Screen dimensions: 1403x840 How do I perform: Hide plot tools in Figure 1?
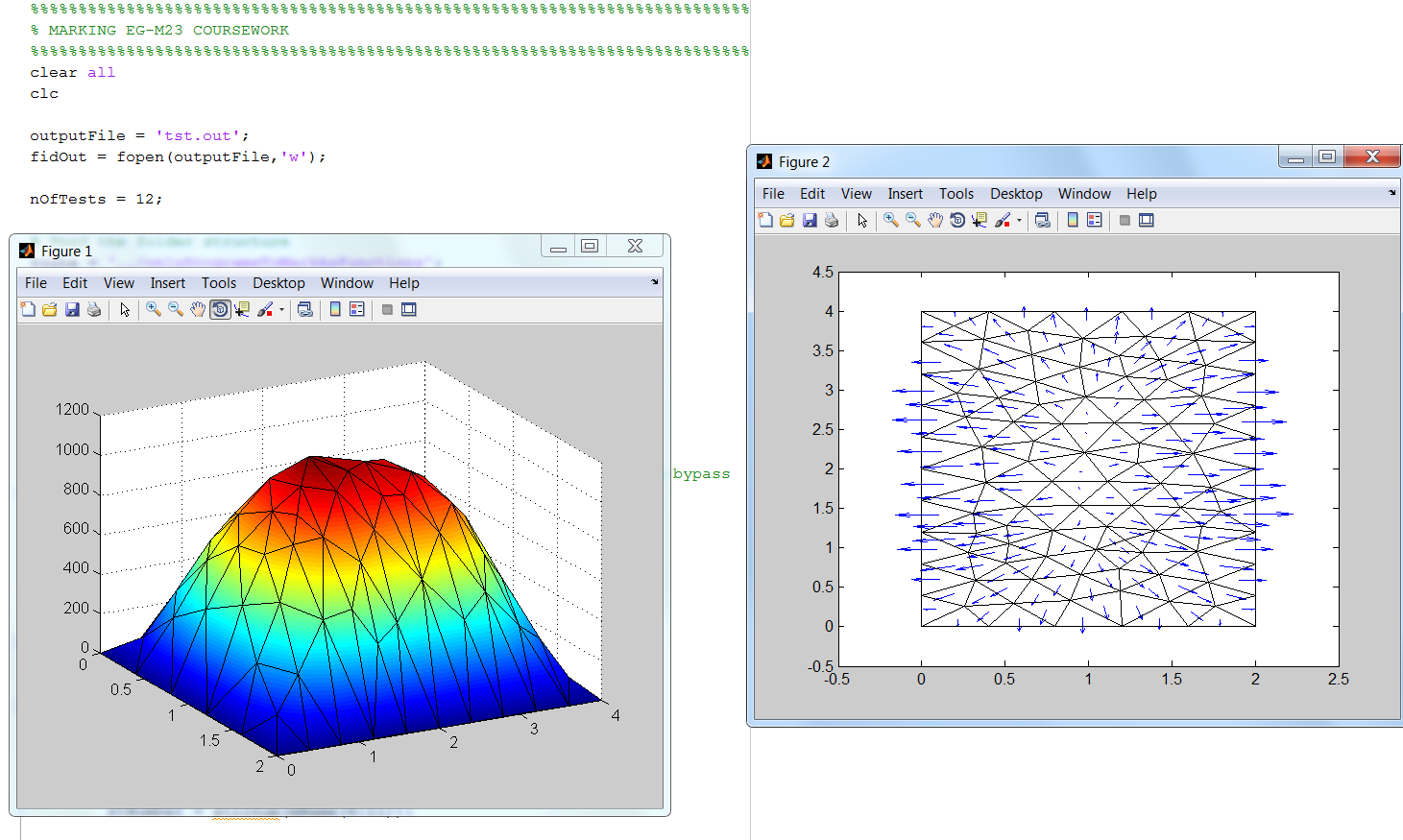pyautogui.click(x=387, y=309)
